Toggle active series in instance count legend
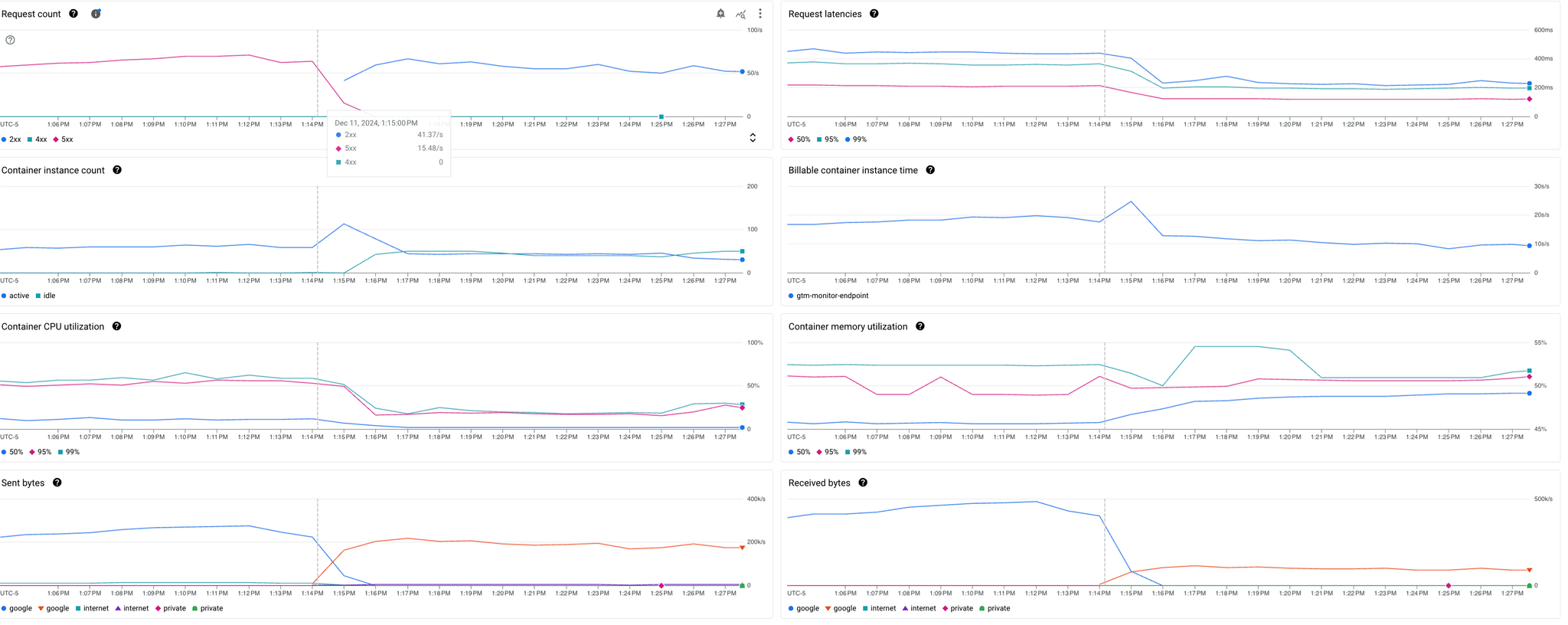The width and height of the screenshot is (1568, 625). tap(15, 296)
